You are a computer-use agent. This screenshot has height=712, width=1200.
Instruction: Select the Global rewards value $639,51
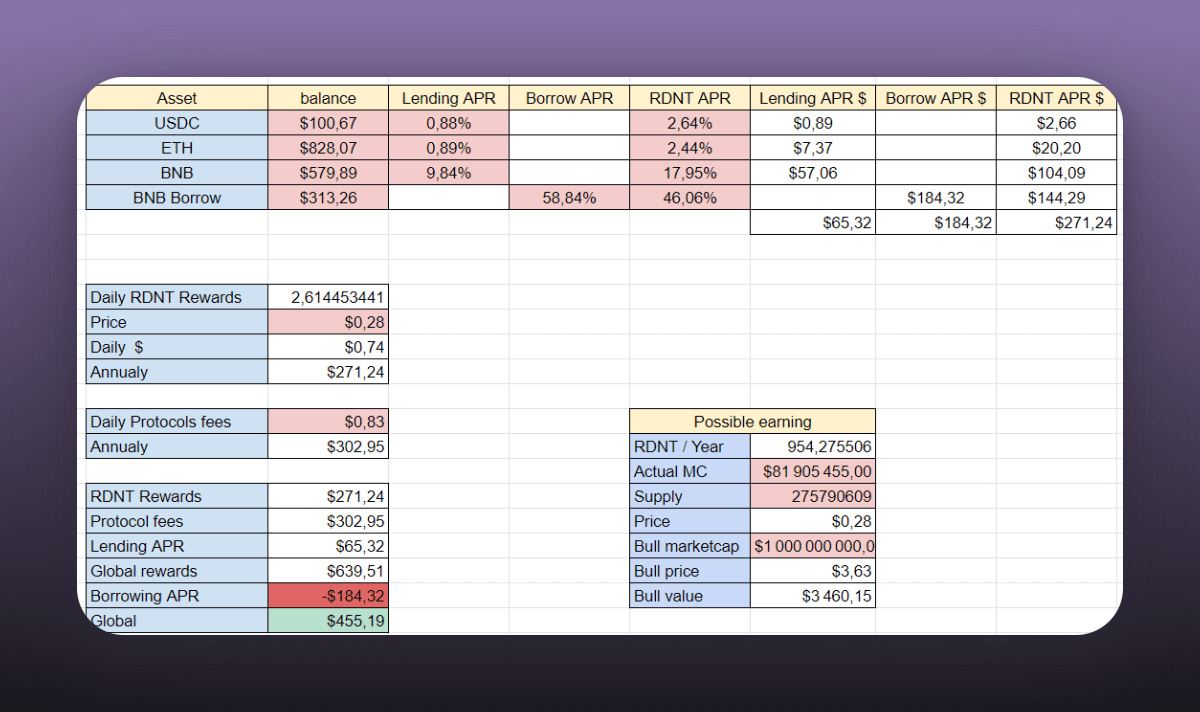pos(328,571)
